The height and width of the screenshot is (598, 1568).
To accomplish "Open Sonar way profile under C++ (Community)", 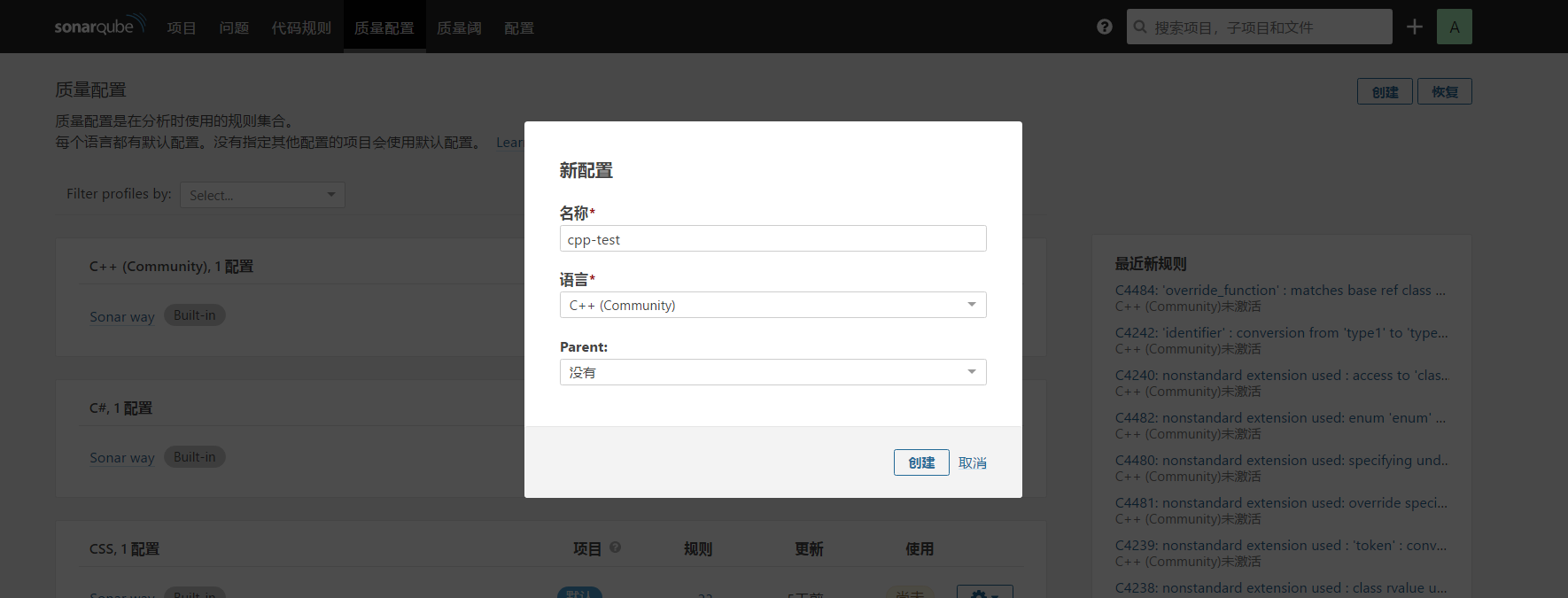I will coord(122,316).
